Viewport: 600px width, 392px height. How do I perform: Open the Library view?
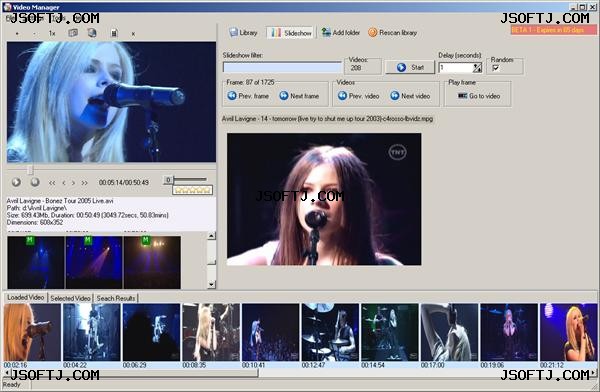(x=243, y=33)
